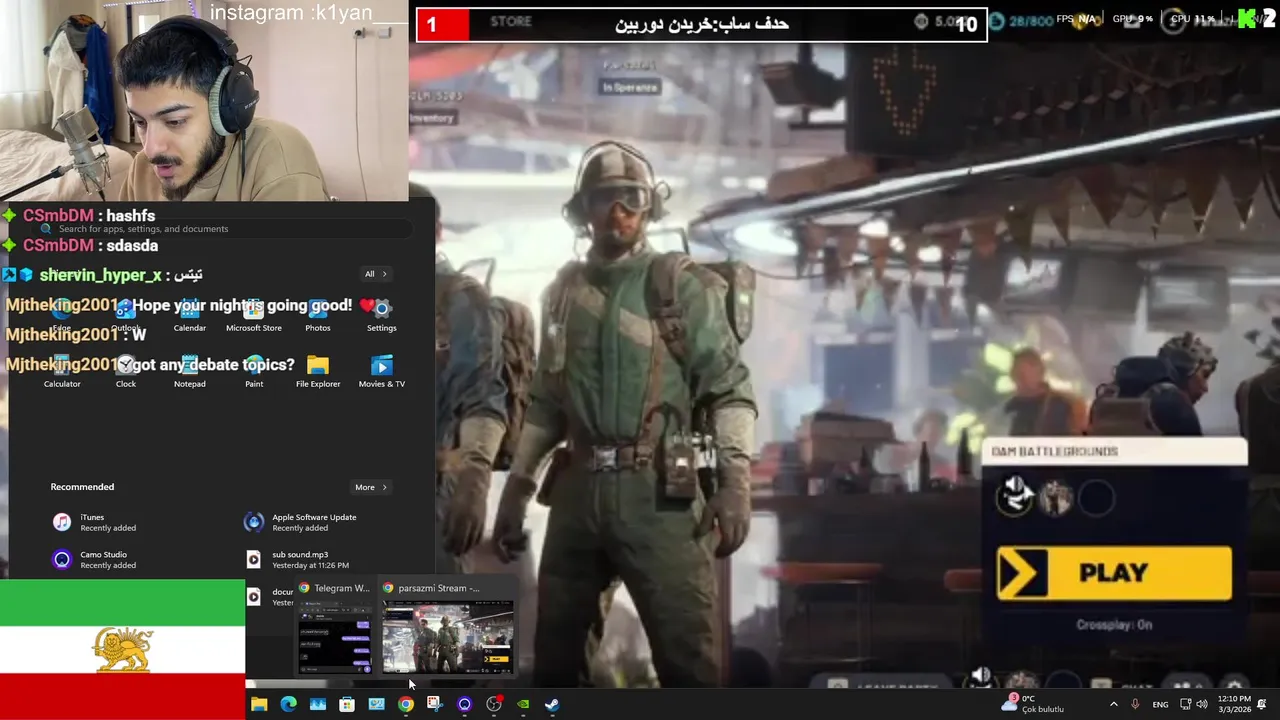Open volume speaker icon in system tray
The height and width of the screenshot is (720, 1280).
[x=1201, y=704]
